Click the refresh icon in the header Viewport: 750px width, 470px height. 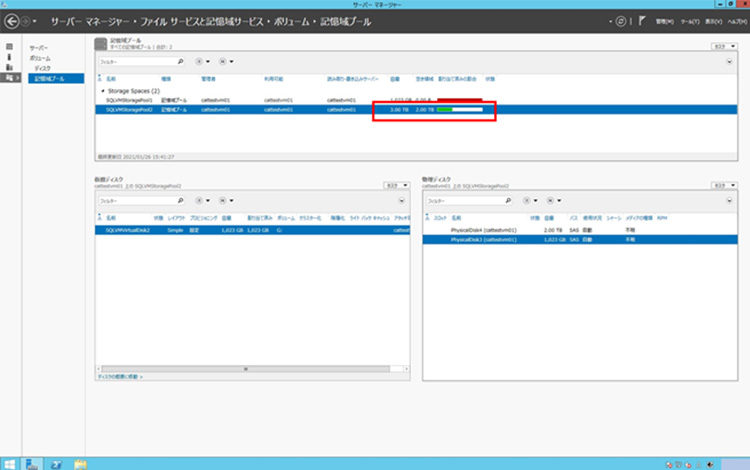click(622, 20)
